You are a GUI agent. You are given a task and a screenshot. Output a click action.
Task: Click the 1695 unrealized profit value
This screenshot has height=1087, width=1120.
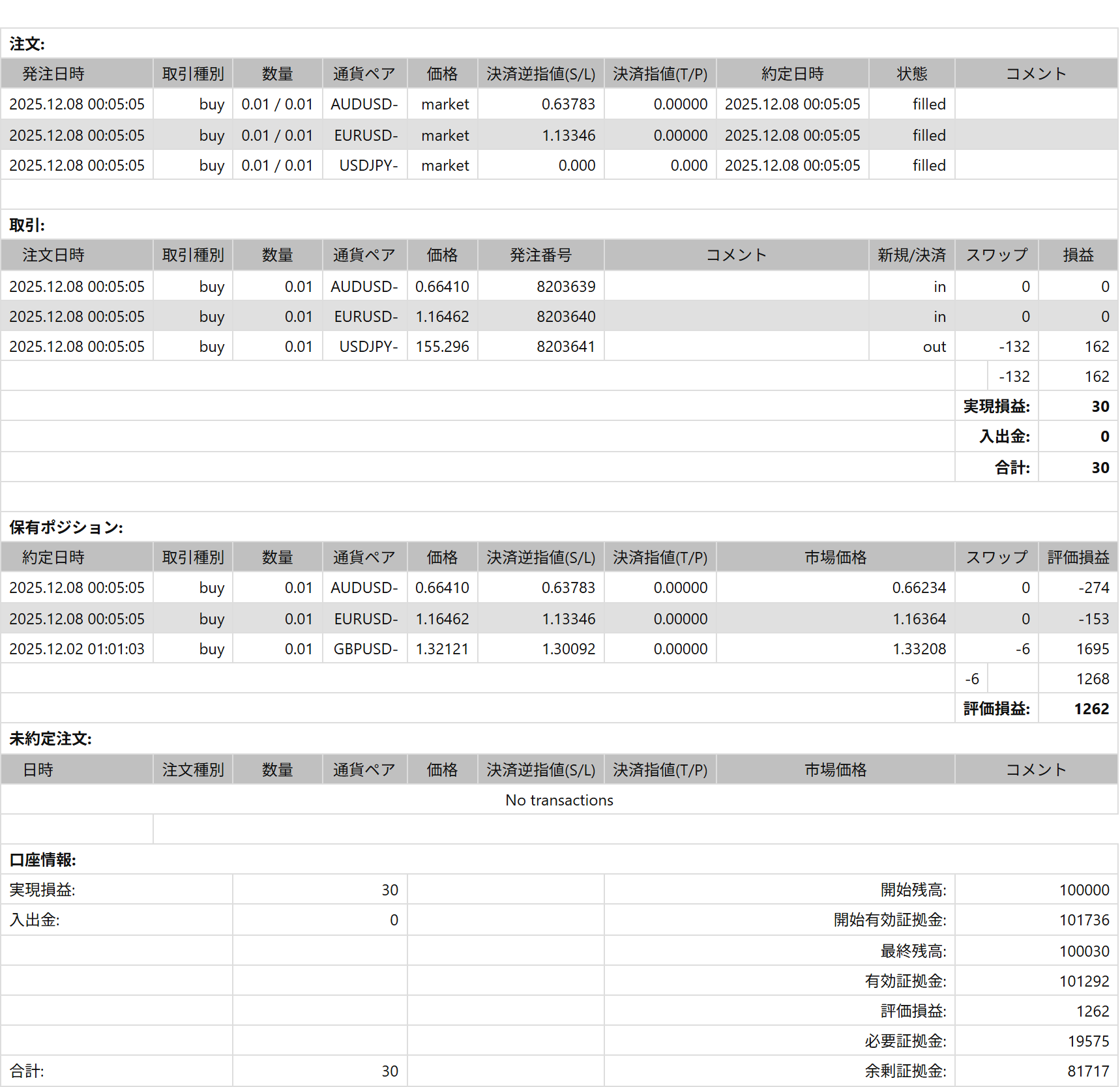(1092, 649)
